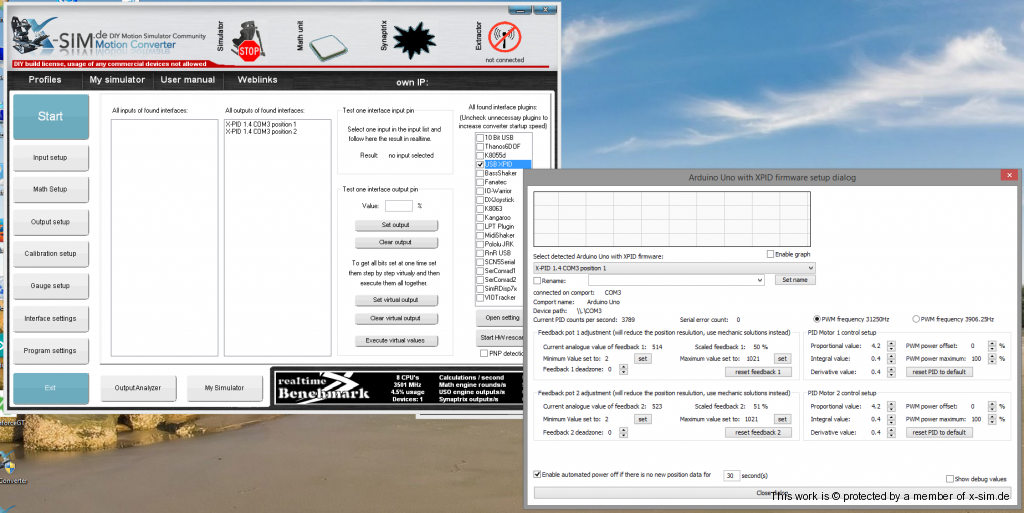The height and width of the screenshot is (513, 1024).
Task: Enable the Fanatec plugin
Action: coord(480,182)
